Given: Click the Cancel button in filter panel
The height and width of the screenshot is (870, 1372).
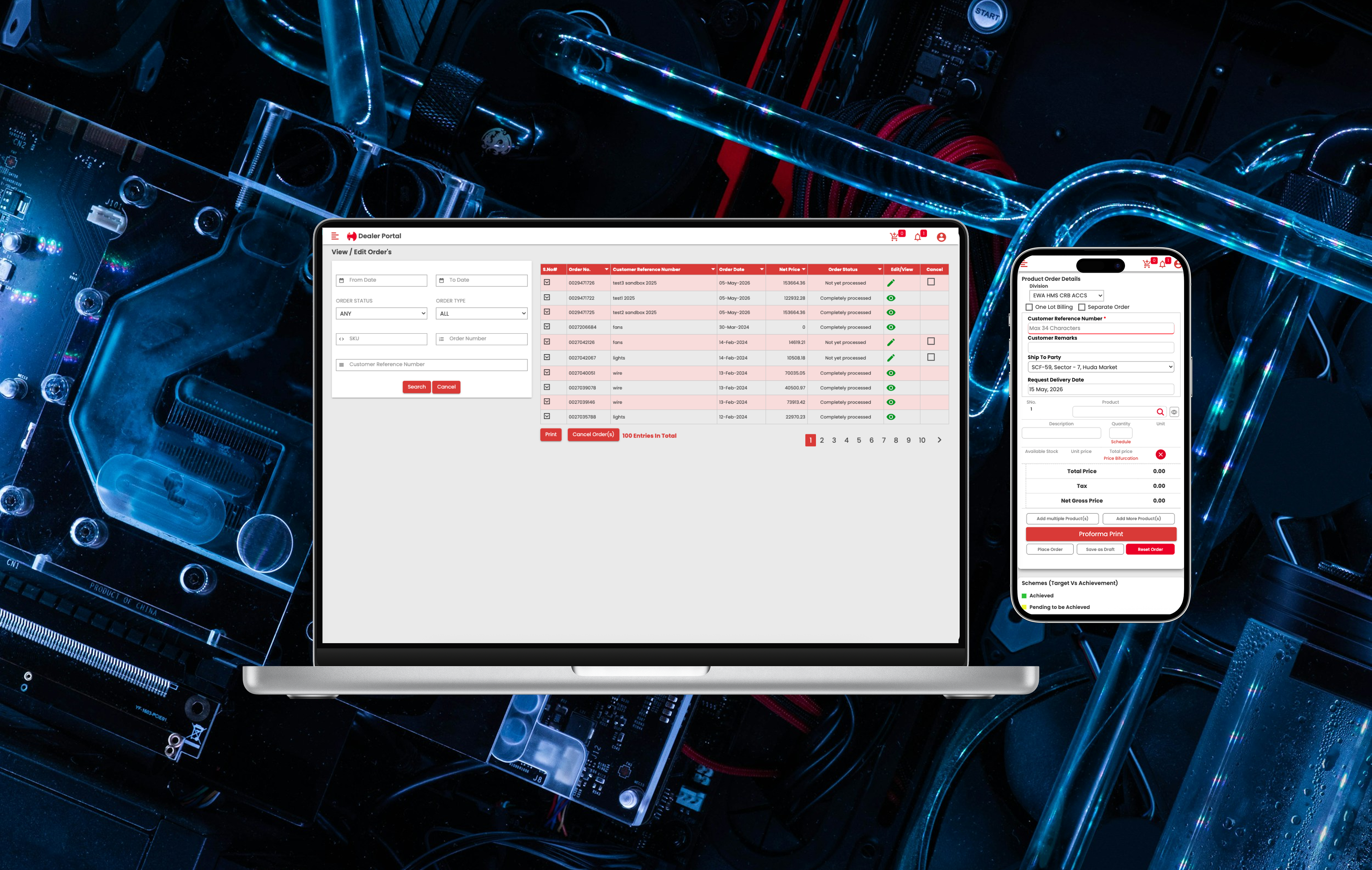Looking at the screenshot, I should pos(446,387).
